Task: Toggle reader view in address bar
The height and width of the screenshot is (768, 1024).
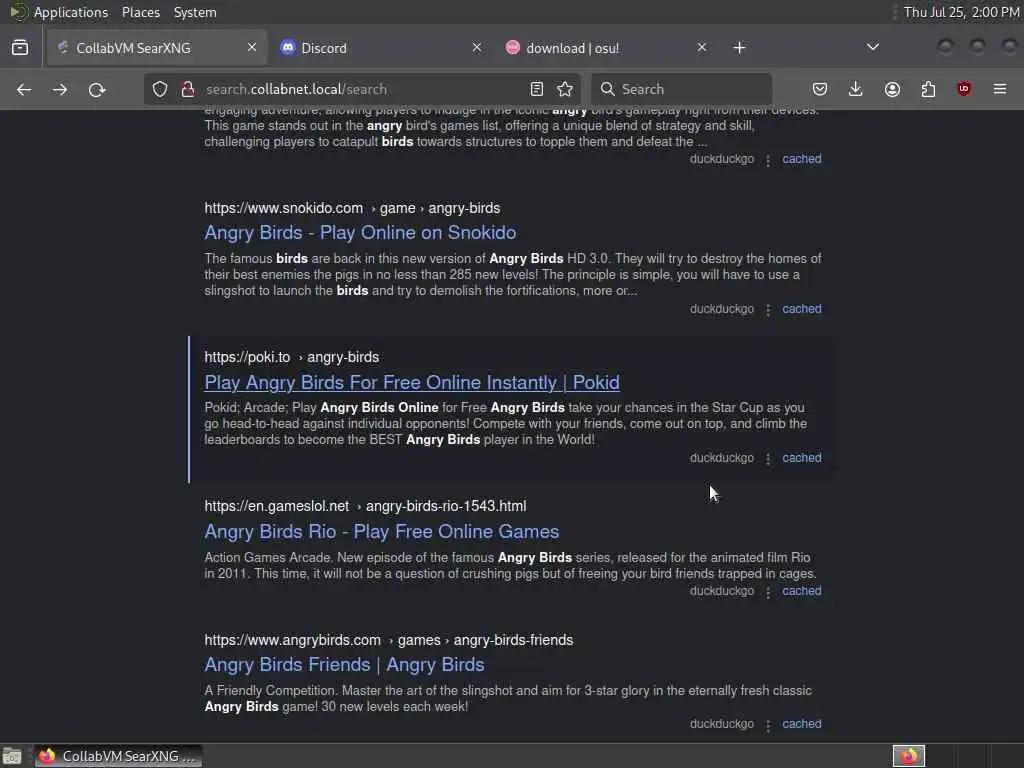Action: click(x=537, y=89)
